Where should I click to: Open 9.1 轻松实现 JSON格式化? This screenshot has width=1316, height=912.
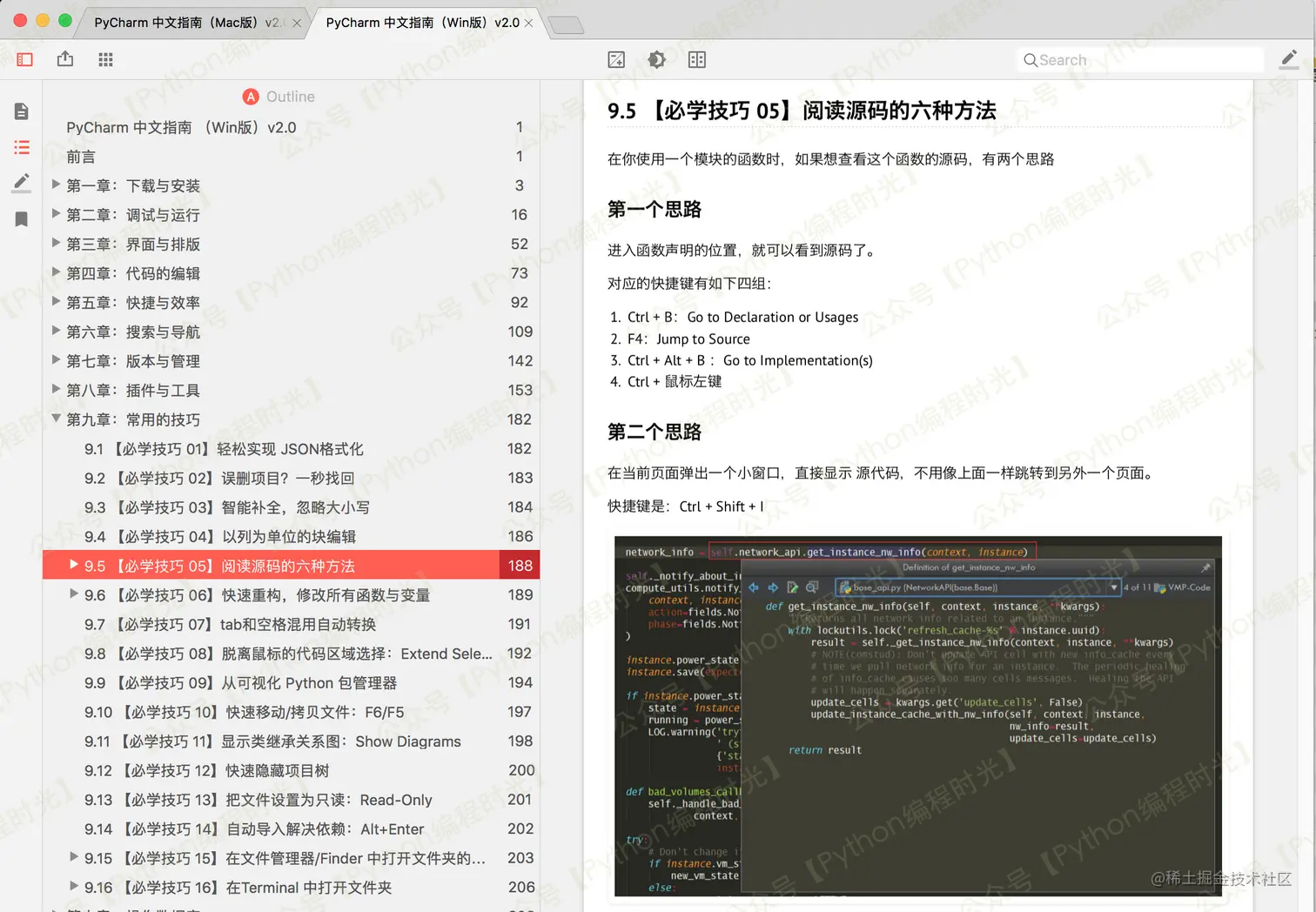pyautogui.click(x=292, y=449)
